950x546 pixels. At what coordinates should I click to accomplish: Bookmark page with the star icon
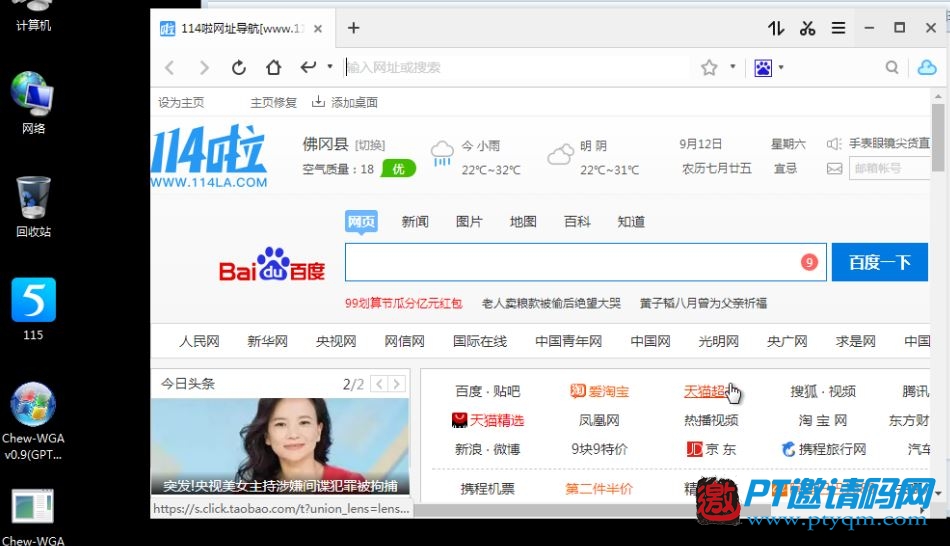709,67
